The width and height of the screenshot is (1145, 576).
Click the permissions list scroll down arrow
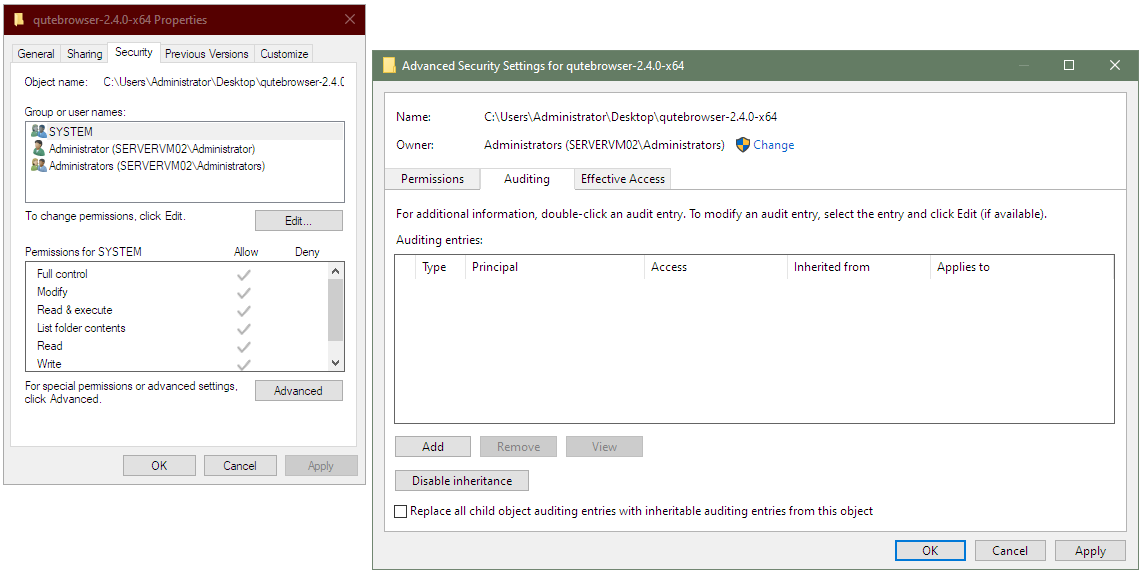coord(335,363)
